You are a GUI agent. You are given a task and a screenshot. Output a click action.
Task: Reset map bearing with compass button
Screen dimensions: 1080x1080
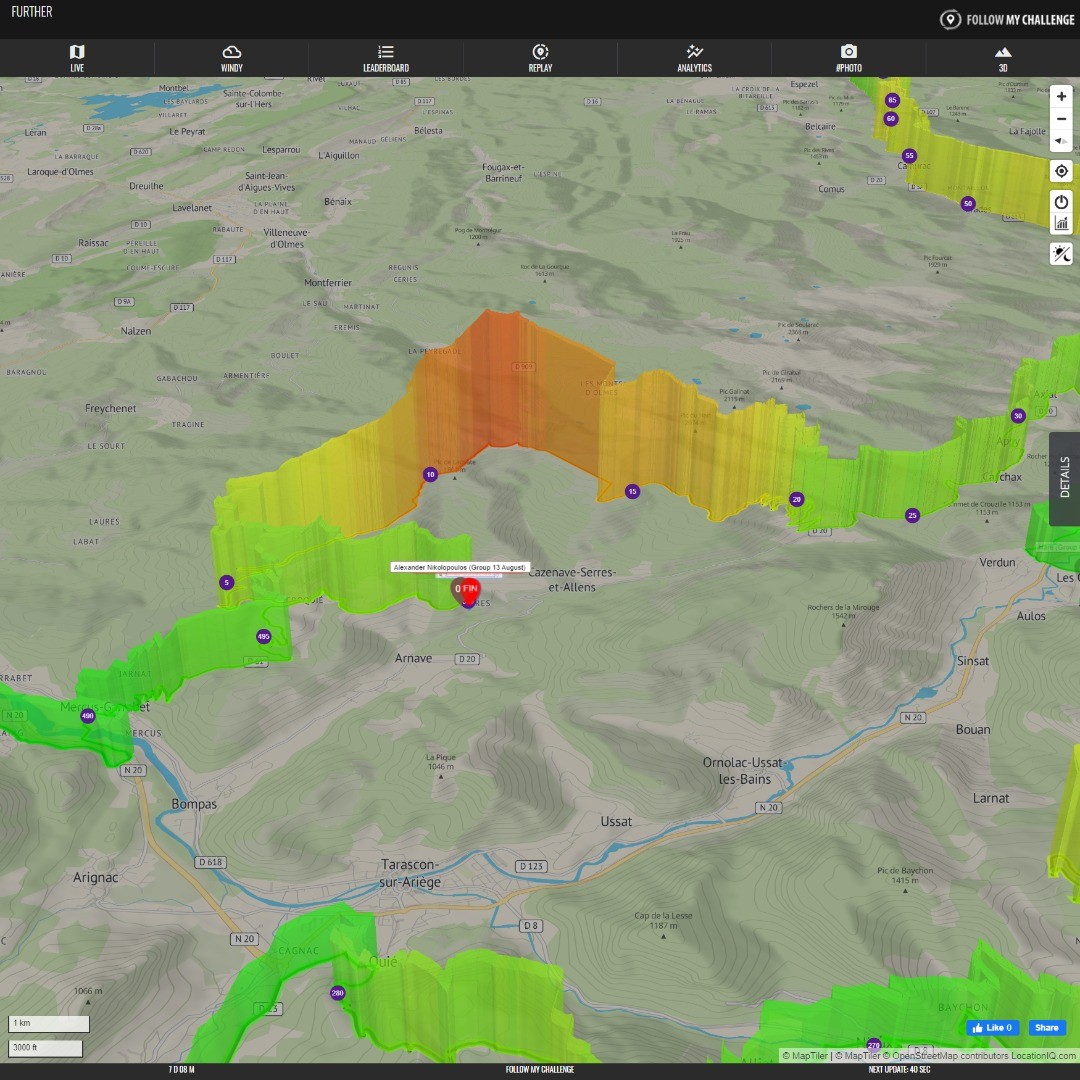pos(1061,141)
